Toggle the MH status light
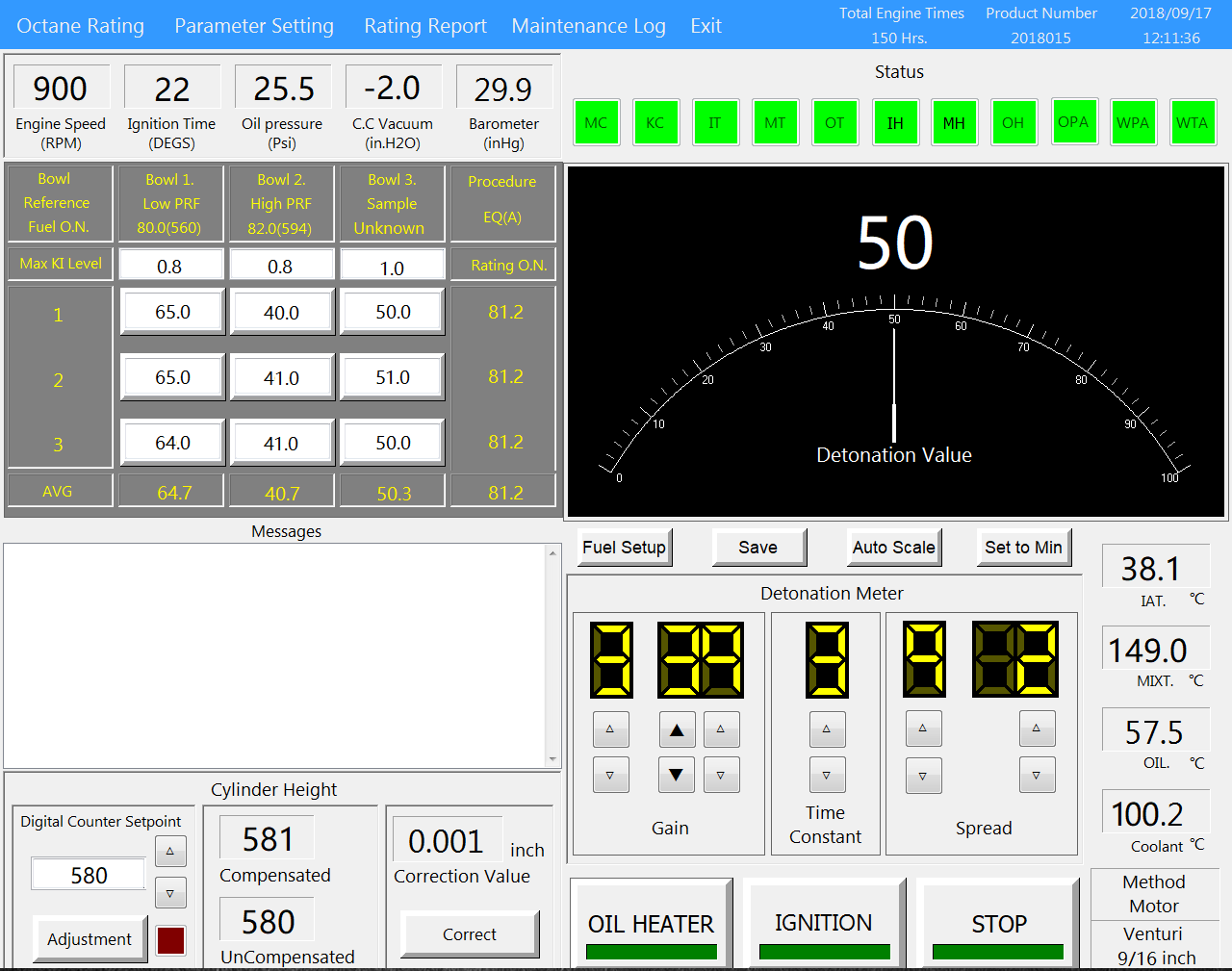The height and width of the screenshot is (971, 1232). pyautogui.click(x=955, y=122)
